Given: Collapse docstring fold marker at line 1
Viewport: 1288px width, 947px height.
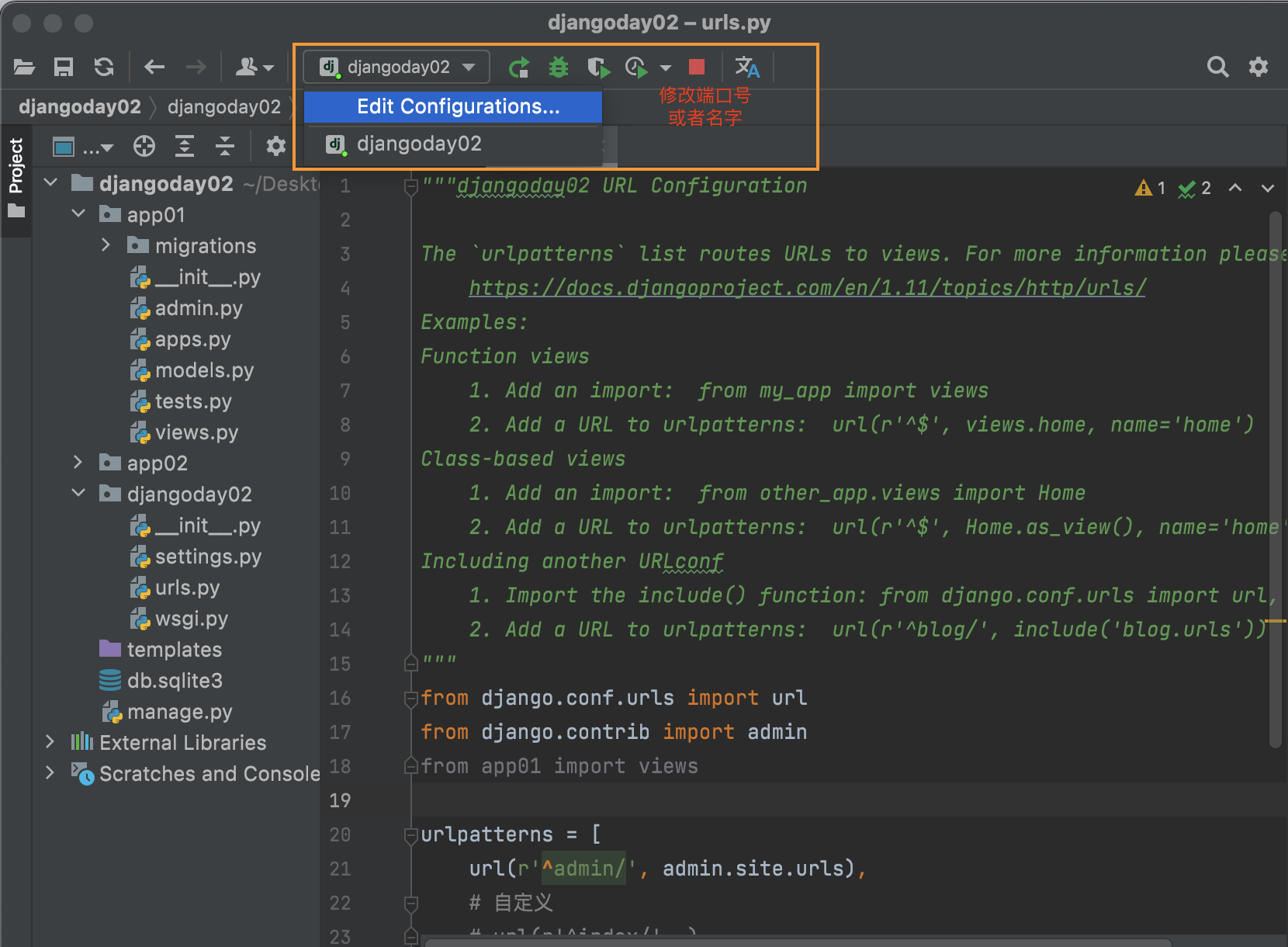Looking at the screenshot, I should click(411, 186).
